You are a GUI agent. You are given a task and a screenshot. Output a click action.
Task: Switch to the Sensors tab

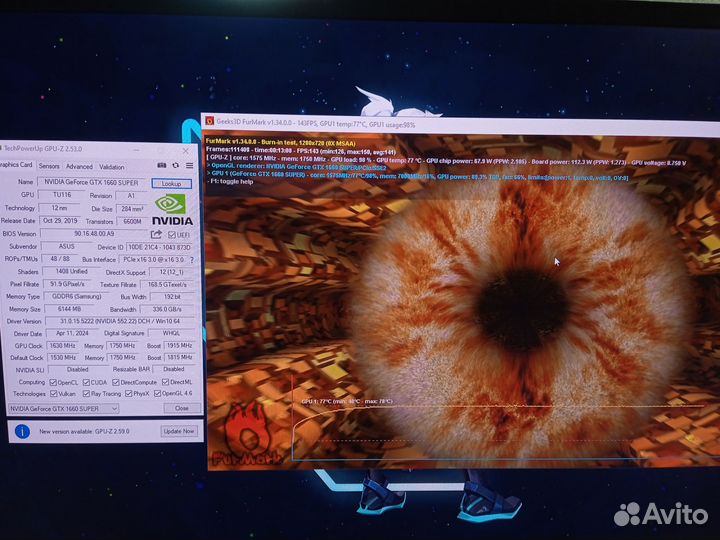[x=49, y=166]
